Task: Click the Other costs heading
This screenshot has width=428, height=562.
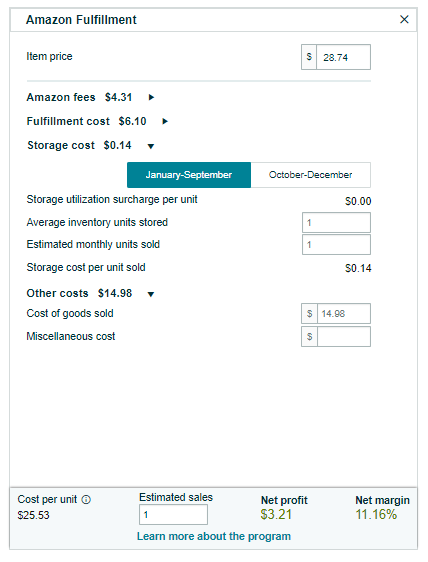Action: (57, 293)
